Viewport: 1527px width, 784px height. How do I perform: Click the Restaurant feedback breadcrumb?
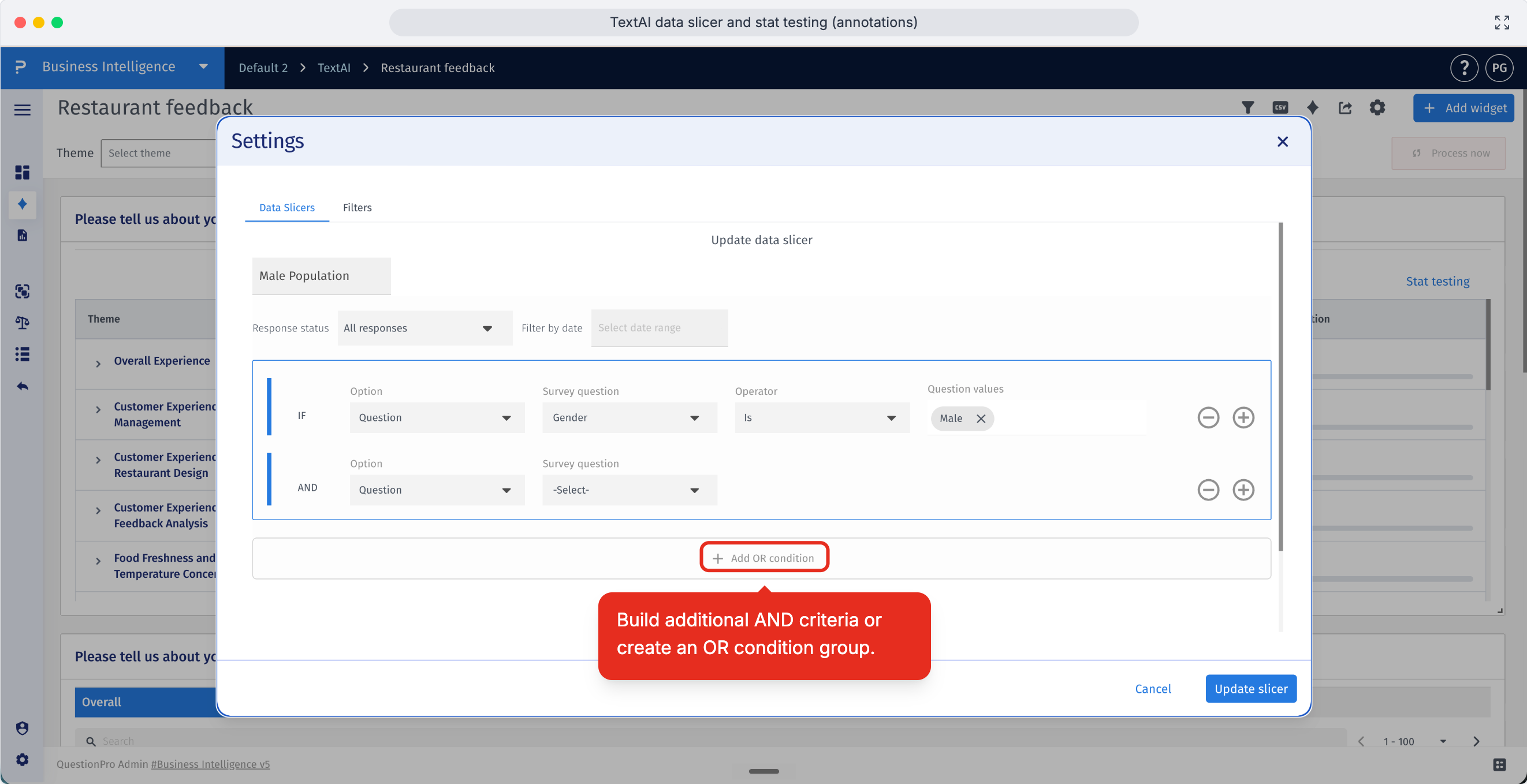437,68
